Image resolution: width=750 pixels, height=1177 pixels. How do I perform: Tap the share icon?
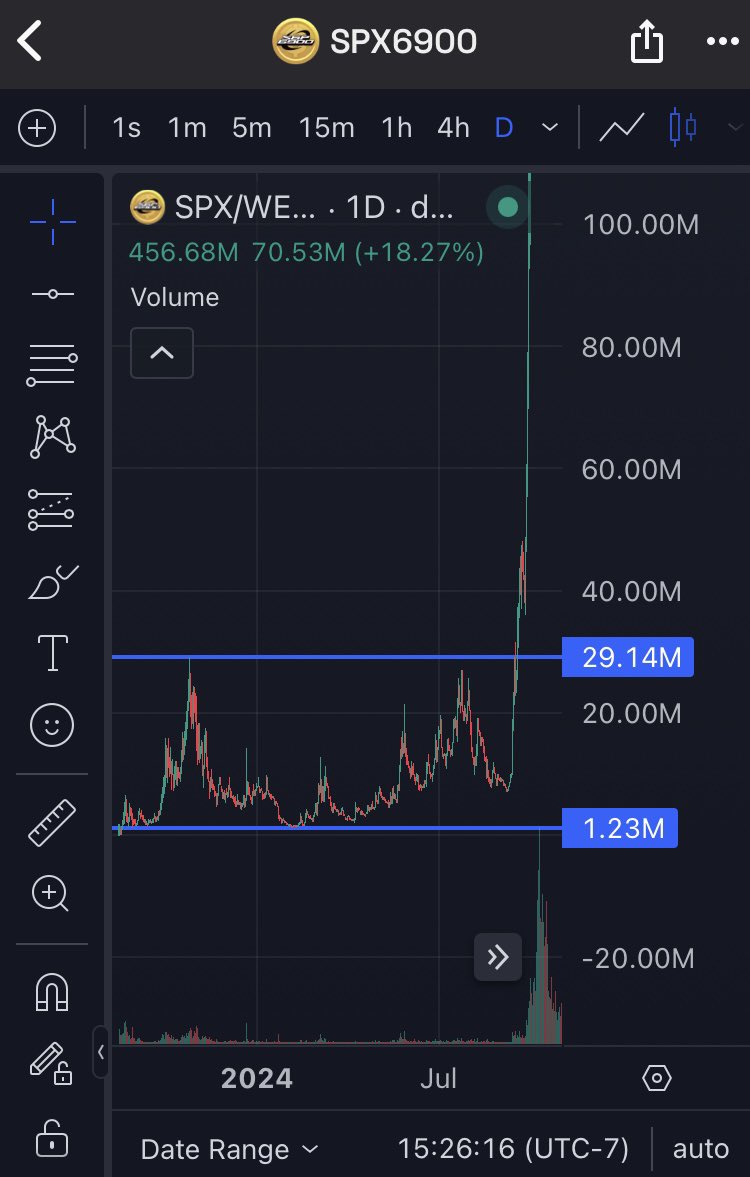tap(646, 41)
